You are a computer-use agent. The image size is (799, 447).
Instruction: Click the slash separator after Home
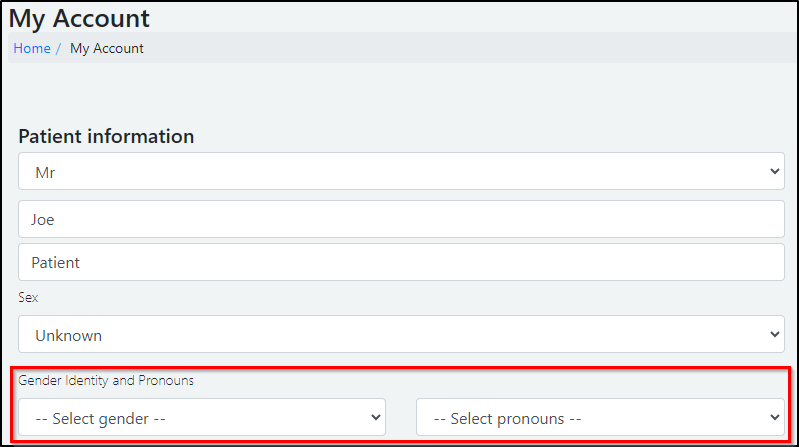pos(58,48)
